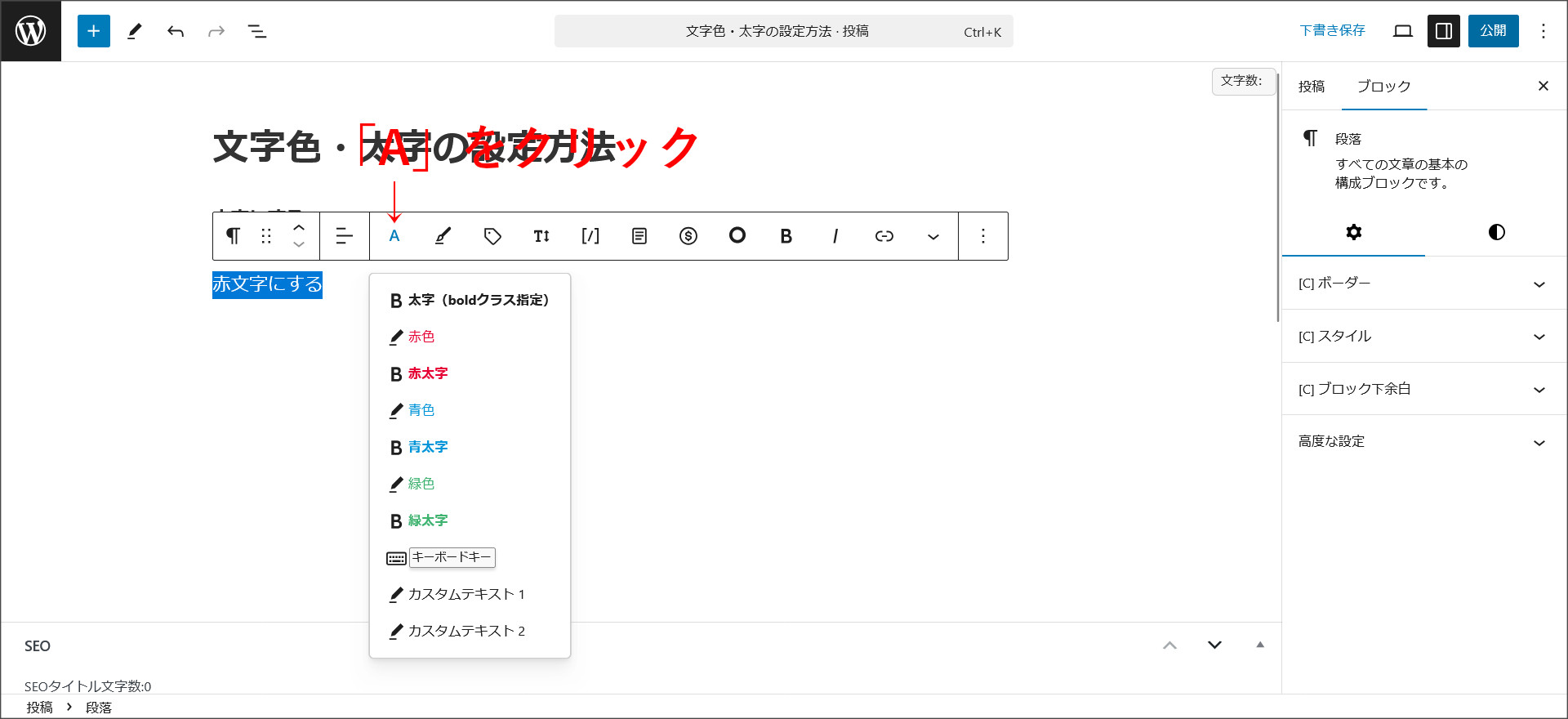Click the 下書き保存 save draft link
This screenshot has height=719, width=1568.
1332,31
